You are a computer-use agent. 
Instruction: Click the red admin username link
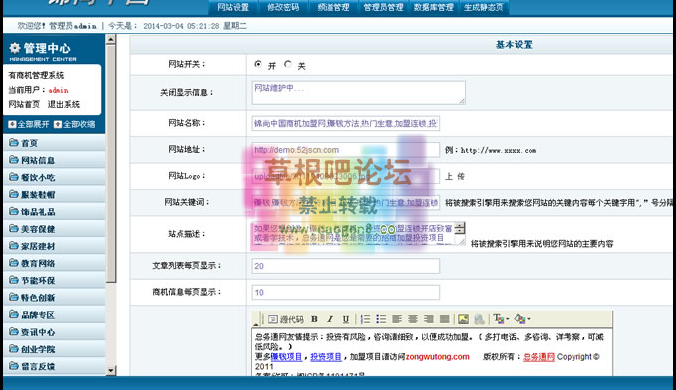pyautogui.click(x=58, y=90)
